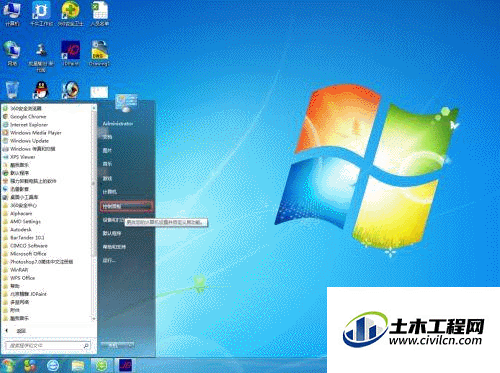Open the File Explorer folder taskbar icon
Viewport: 500px width, 373px height.
78,365
